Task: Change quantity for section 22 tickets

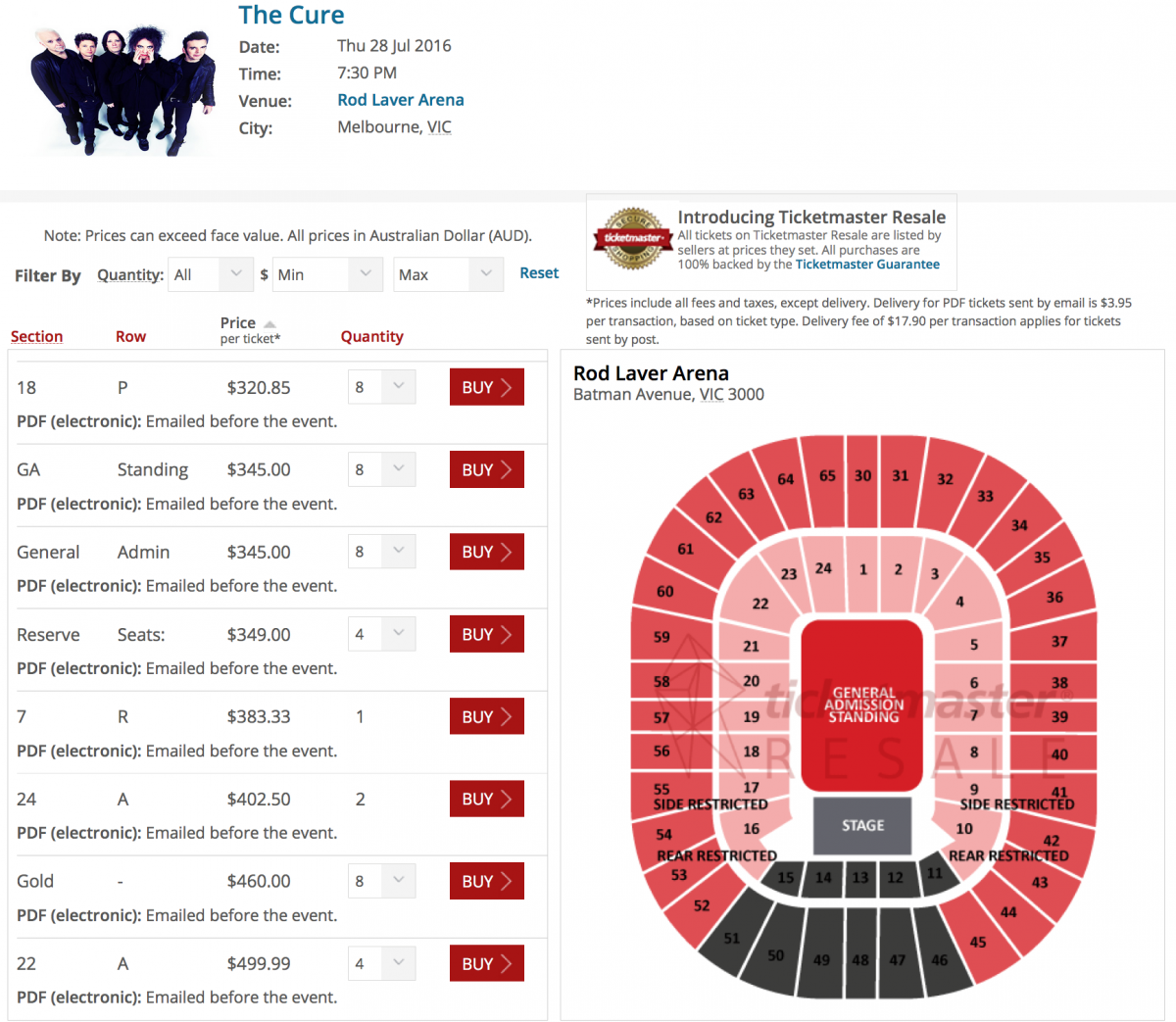Action: (381, 963)
